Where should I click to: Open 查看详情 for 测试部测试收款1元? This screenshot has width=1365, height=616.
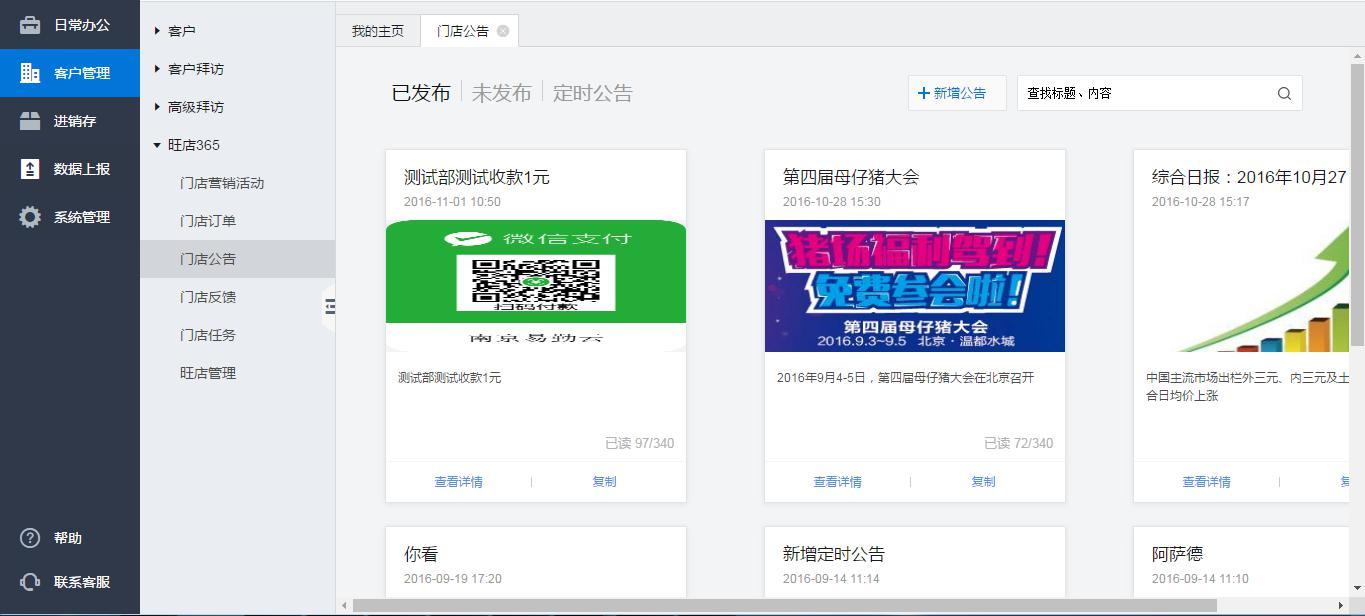458,481
